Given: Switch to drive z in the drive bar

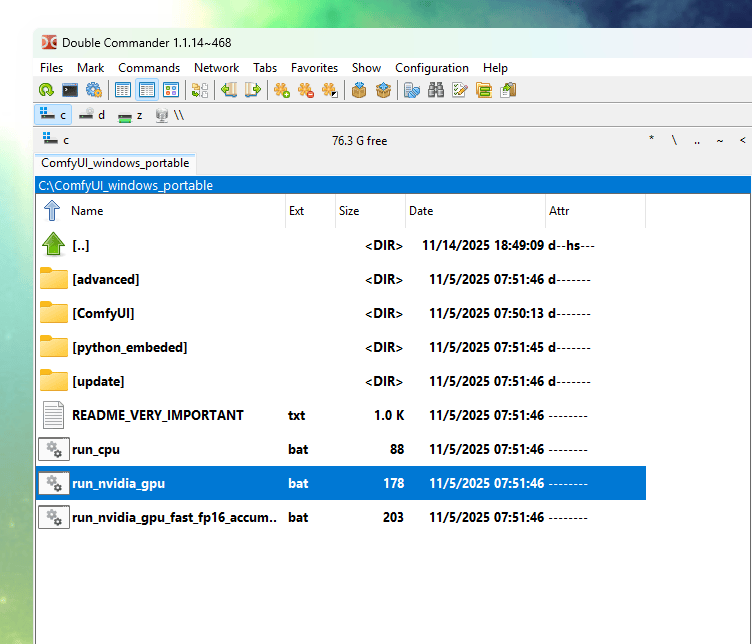Looking at the screenshot, I should pos(130,115).
